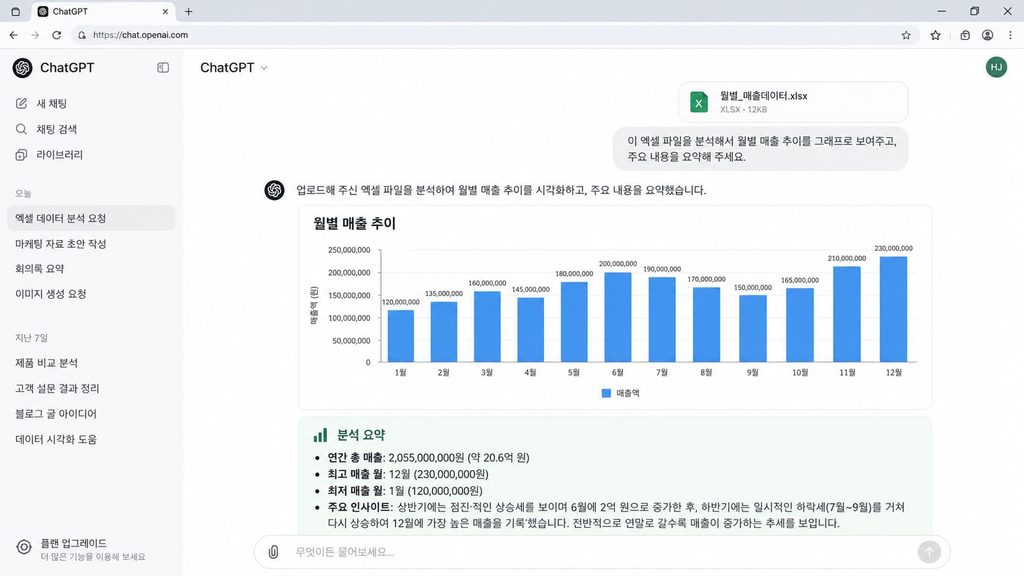This screenshot has height=576, width=1024.
Task: Click the library stack icon
Action: [x=22, y=155]
